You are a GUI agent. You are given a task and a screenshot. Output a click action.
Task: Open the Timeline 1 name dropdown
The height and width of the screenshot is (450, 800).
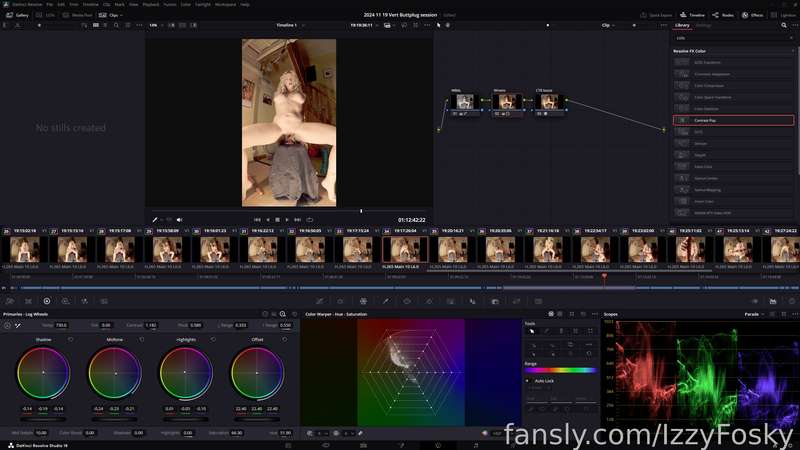tap(290, 25)
